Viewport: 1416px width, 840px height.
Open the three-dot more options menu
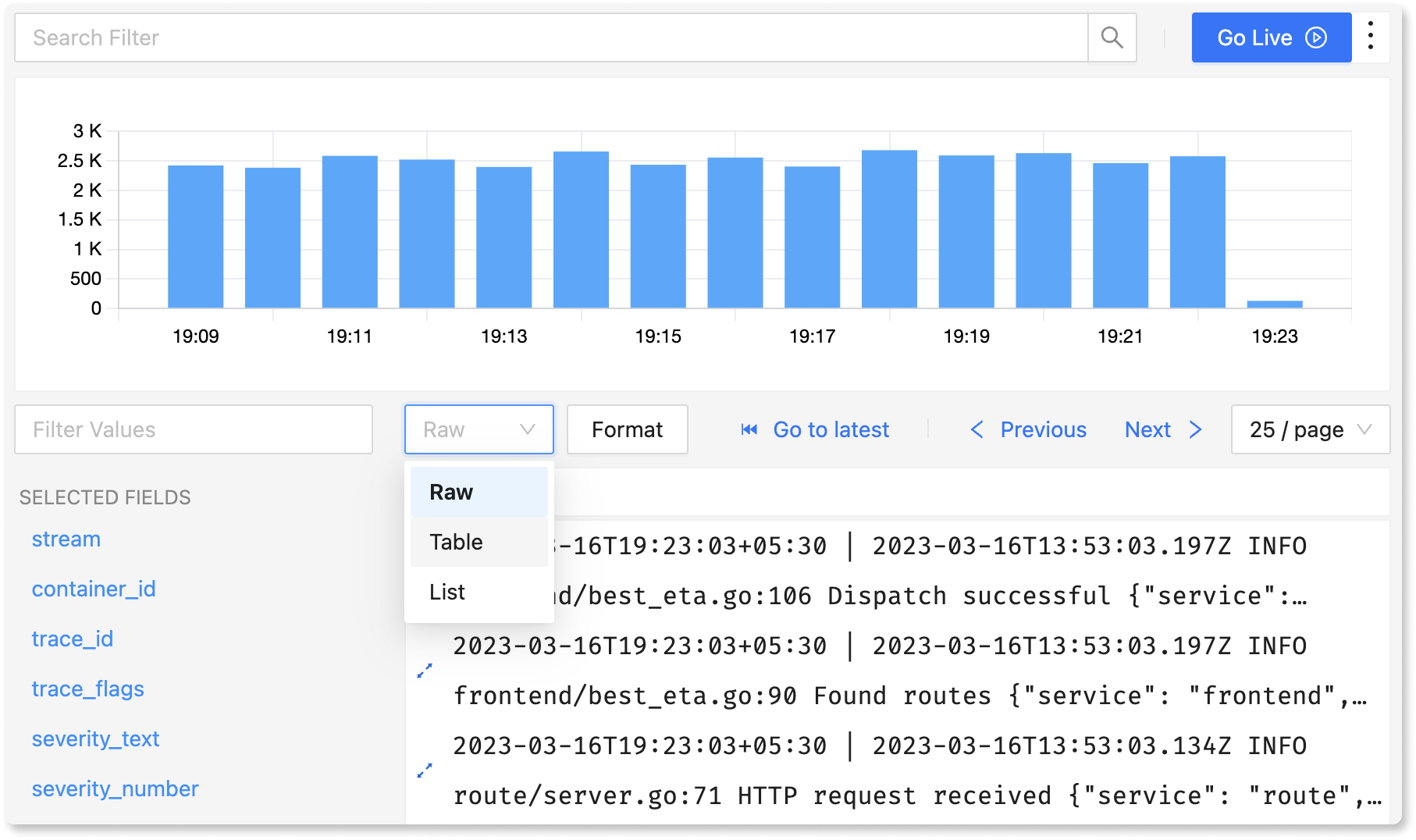click(1371, 37)
